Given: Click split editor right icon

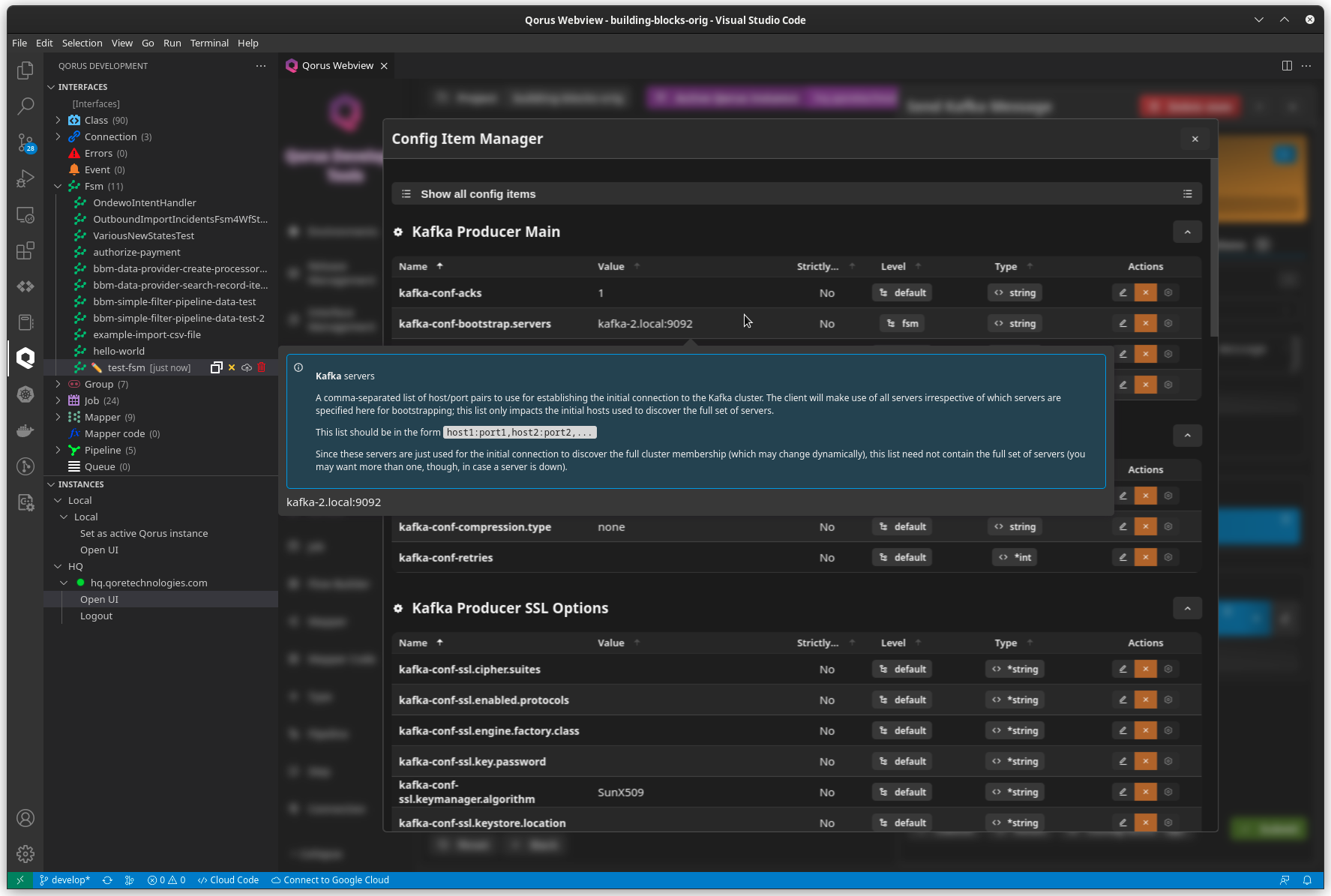Looking at the screenshot, I should click(x=1287, y=66).
